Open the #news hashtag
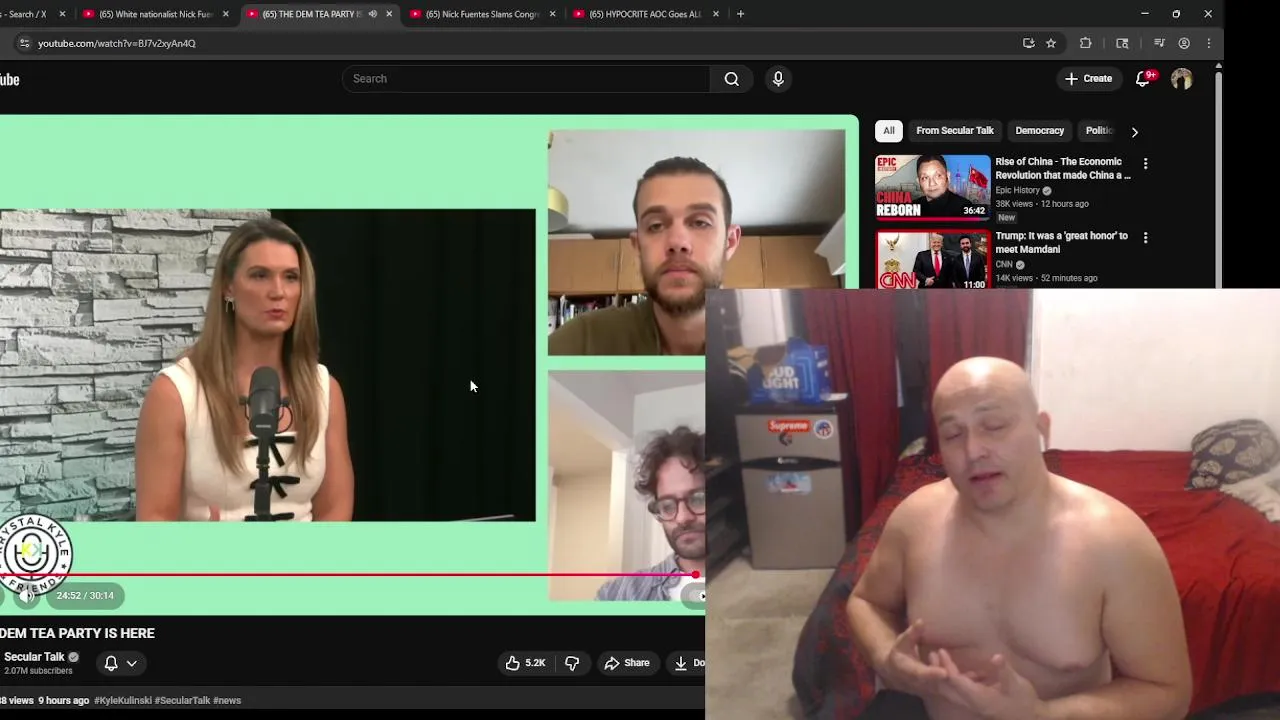 (227, 701)
